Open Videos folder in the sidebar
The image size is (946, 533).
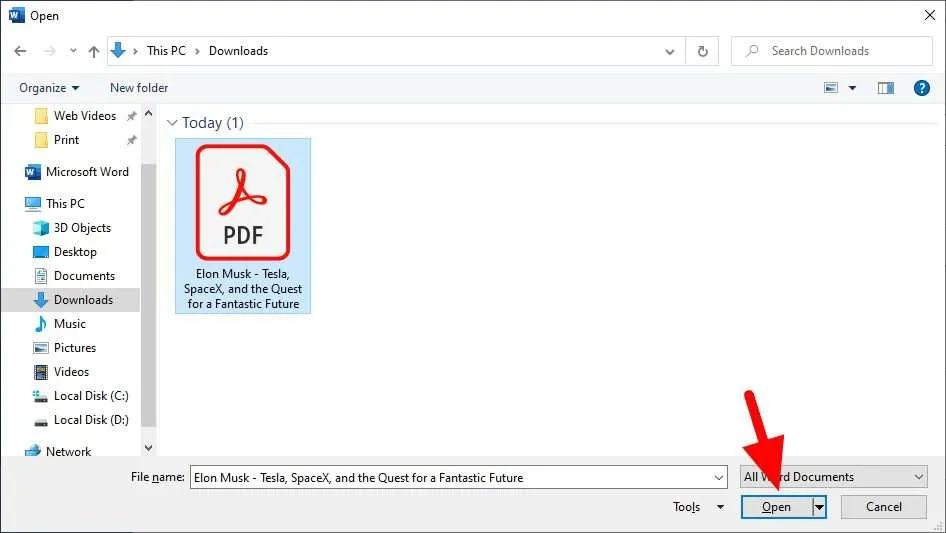[61, 372]
